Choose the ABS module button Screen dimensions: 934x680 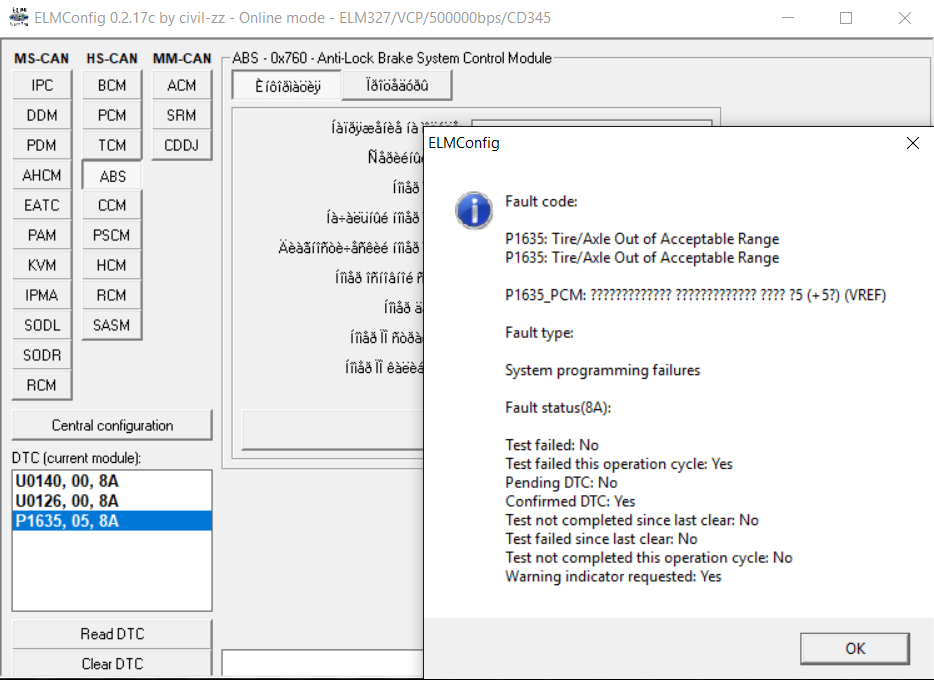[112, 176]
